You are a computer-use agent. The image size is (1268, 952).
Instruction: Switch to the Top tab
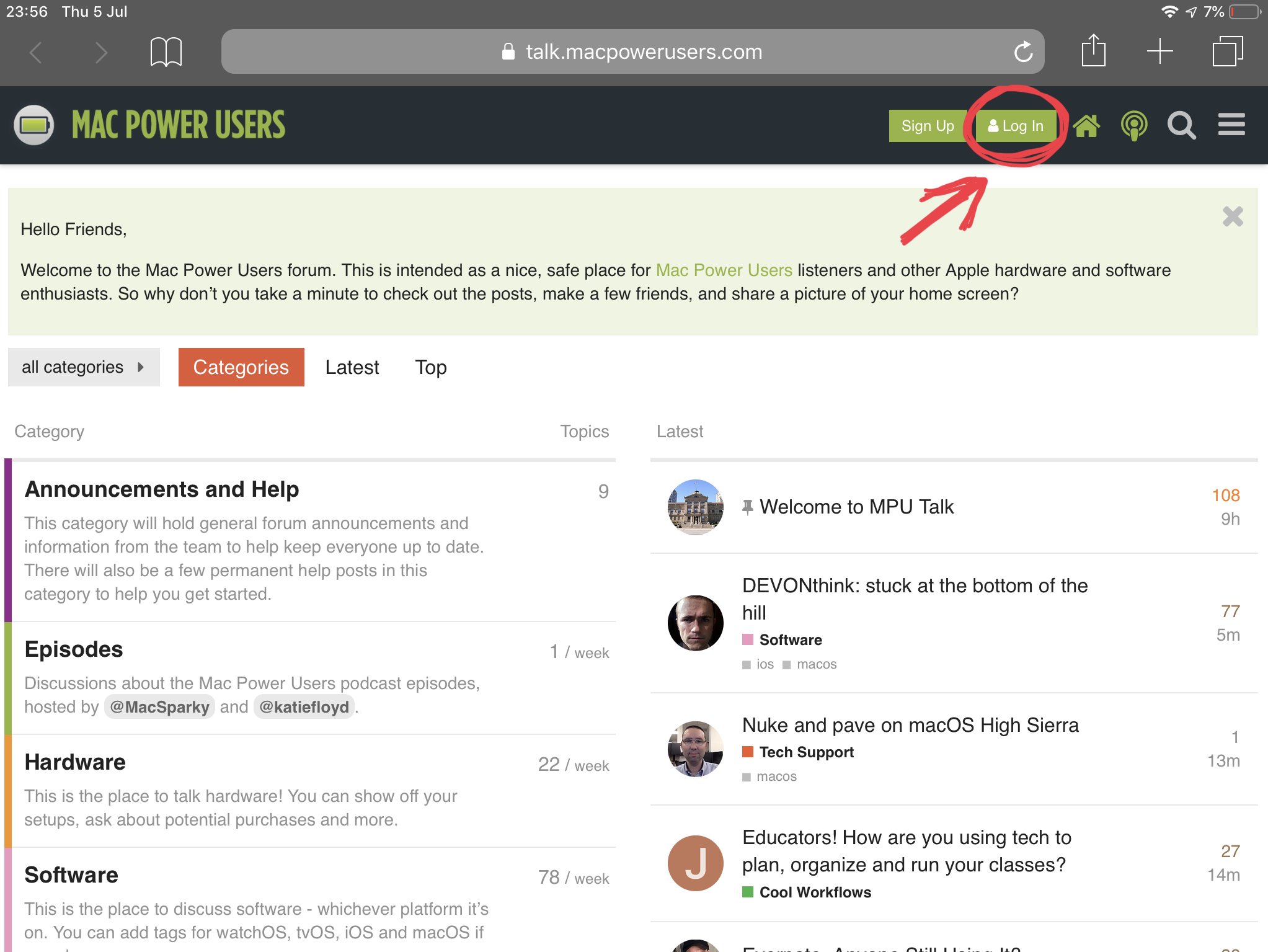431,367
